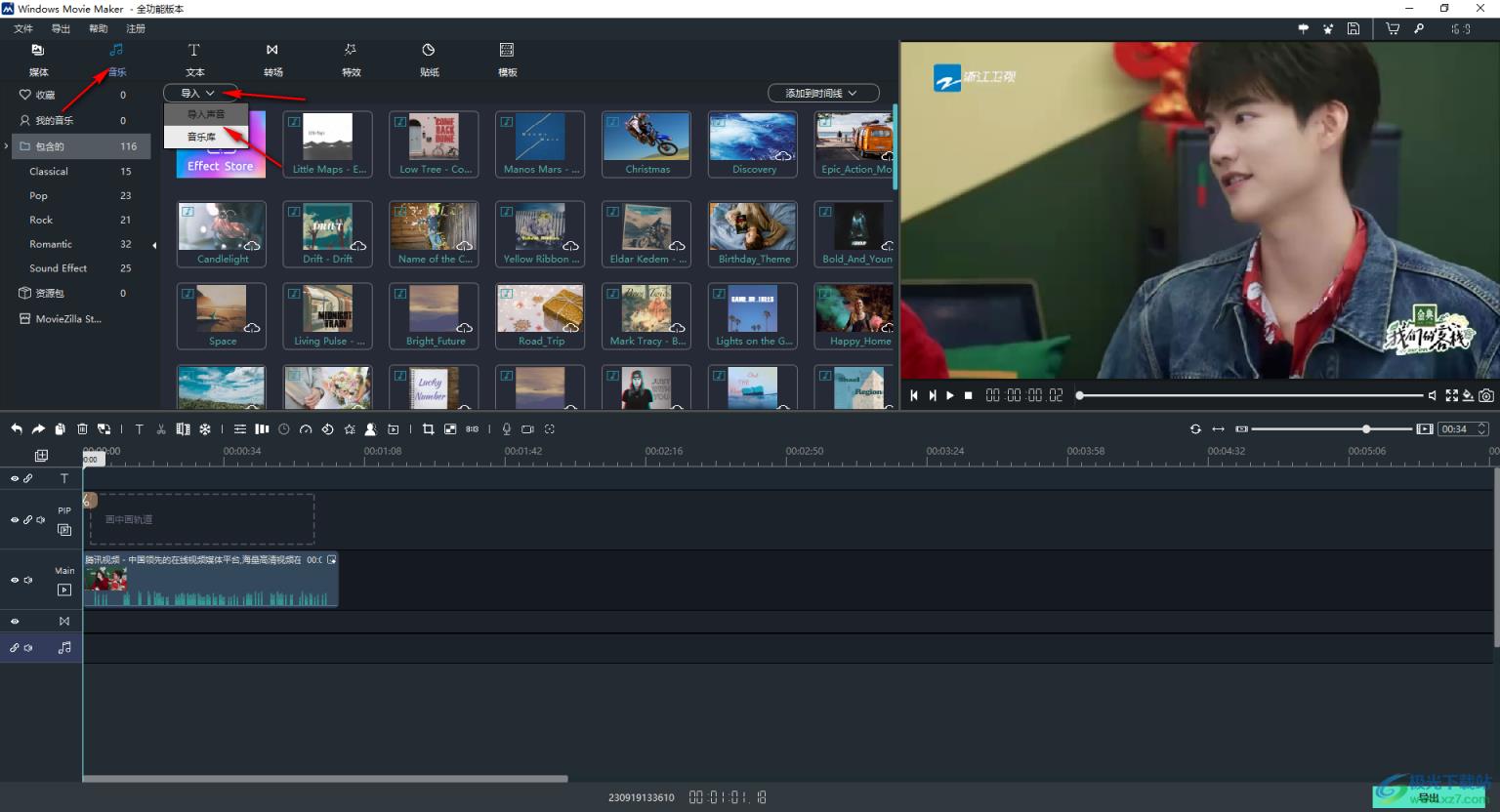Click the redo arrow in timeline toolbar
This screenshot has height=812, width=1500.
click(x=38, y=429)
